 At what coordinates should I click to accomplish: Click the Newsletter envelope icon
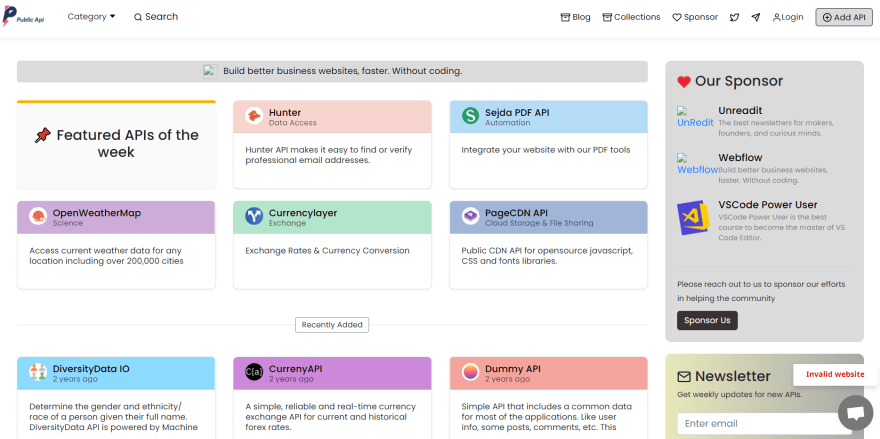pos(684,376)
